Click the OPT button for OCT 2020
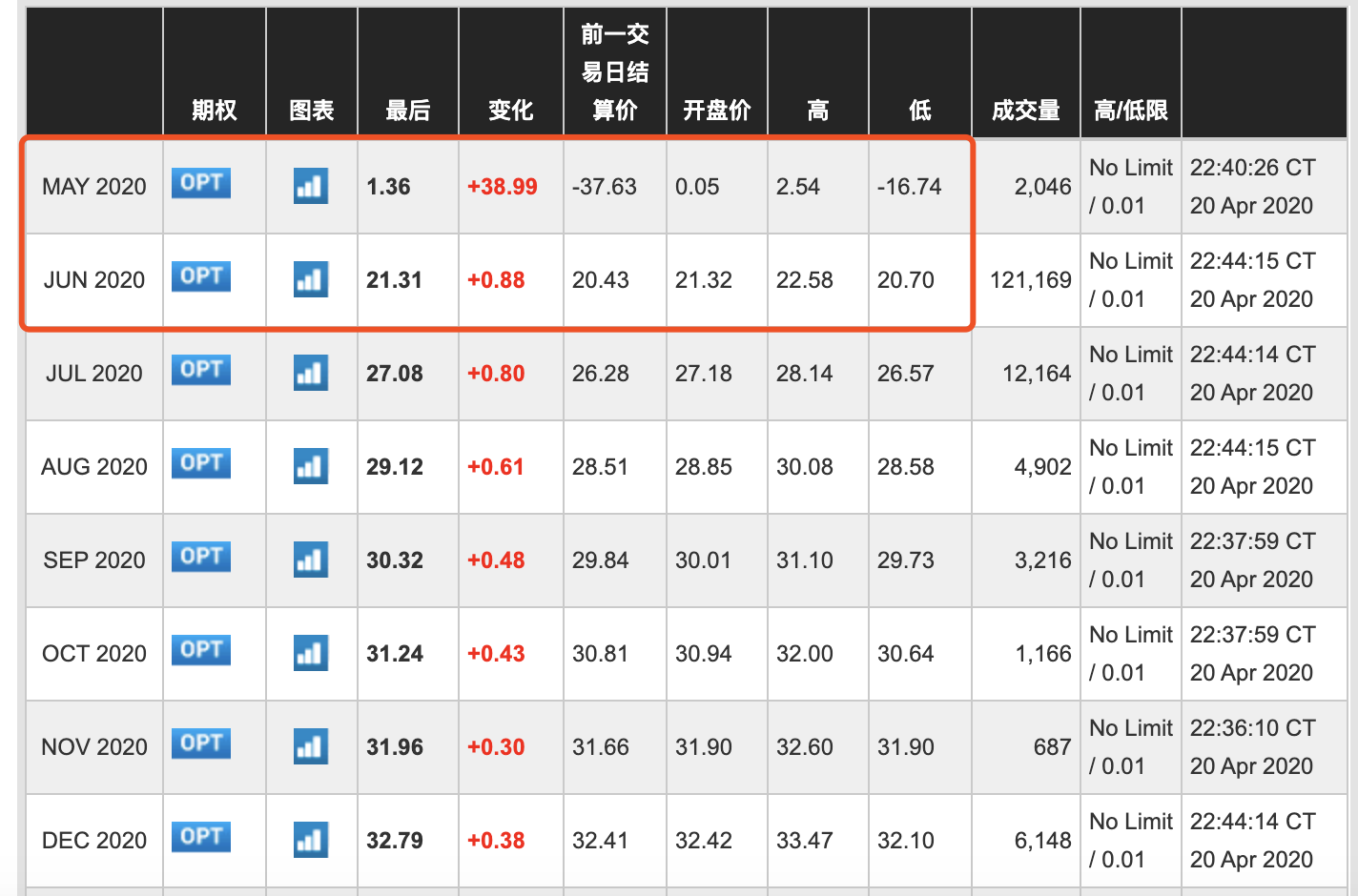The width and height of the screenshot is (1358, 896). pyautogui.click(x=201, y=649)
